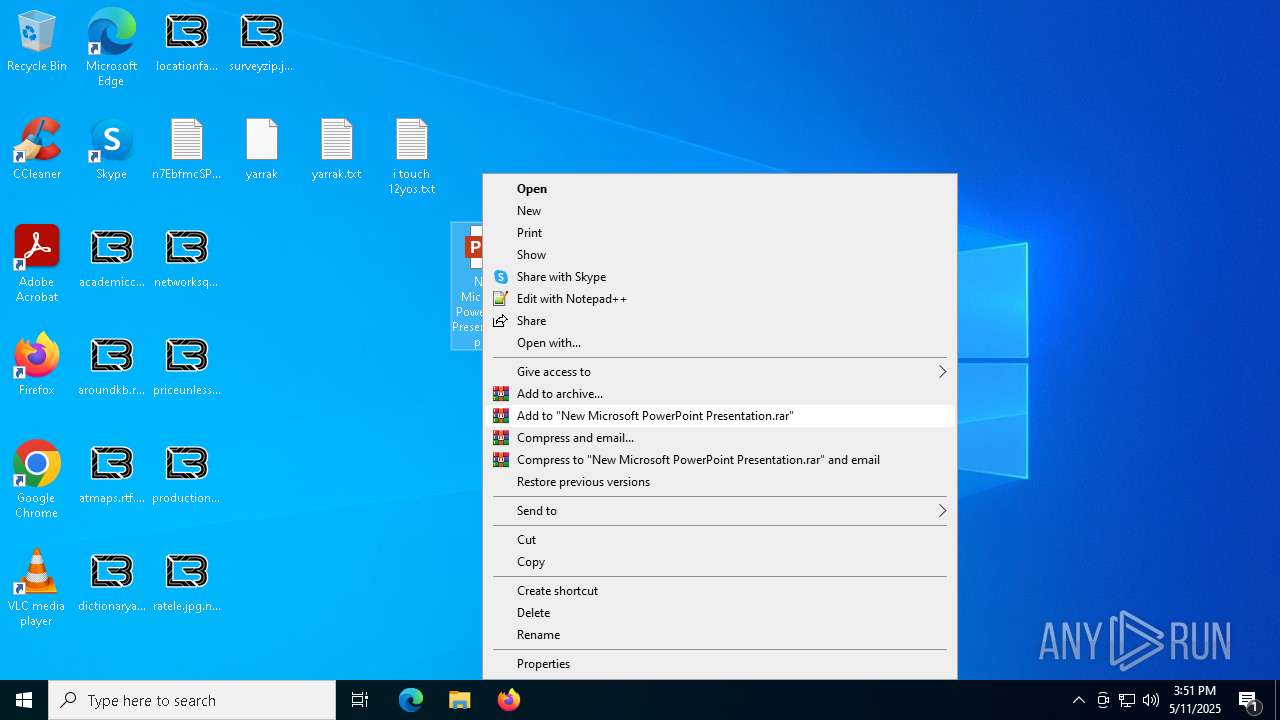Select the ratele.jpg.n... desktop file icon
Screen dimensions: 1280x720
(x=186, y=582)
